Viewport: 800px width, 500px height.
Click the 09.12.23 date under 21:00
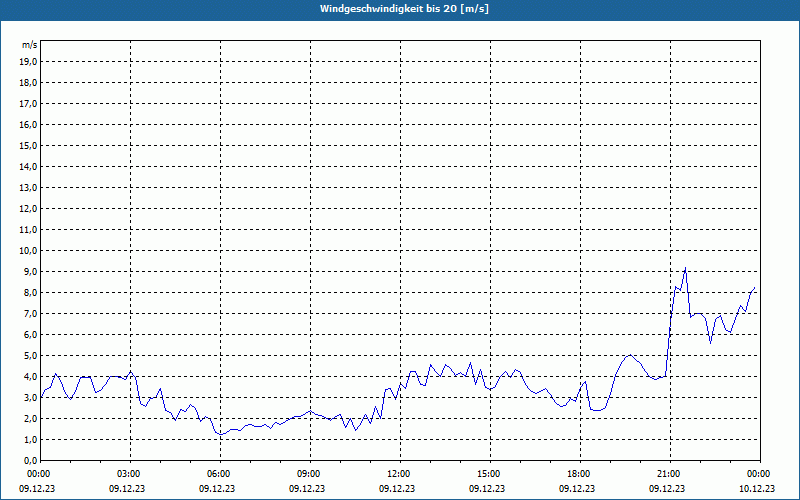coord(667,488)
